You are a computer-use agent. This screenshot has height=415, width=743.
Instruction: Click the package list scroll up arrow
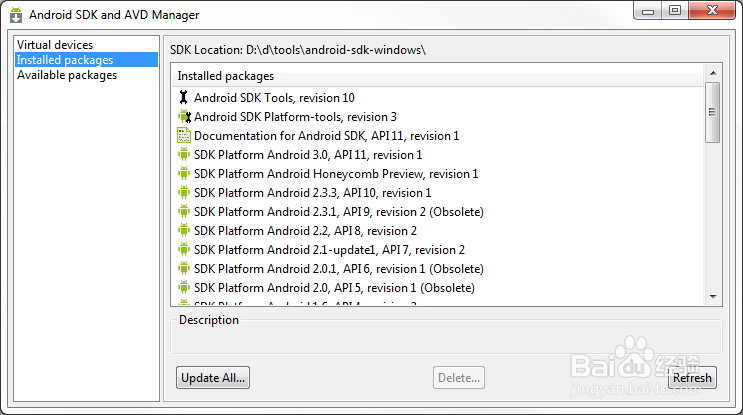(x=713, y=73)
